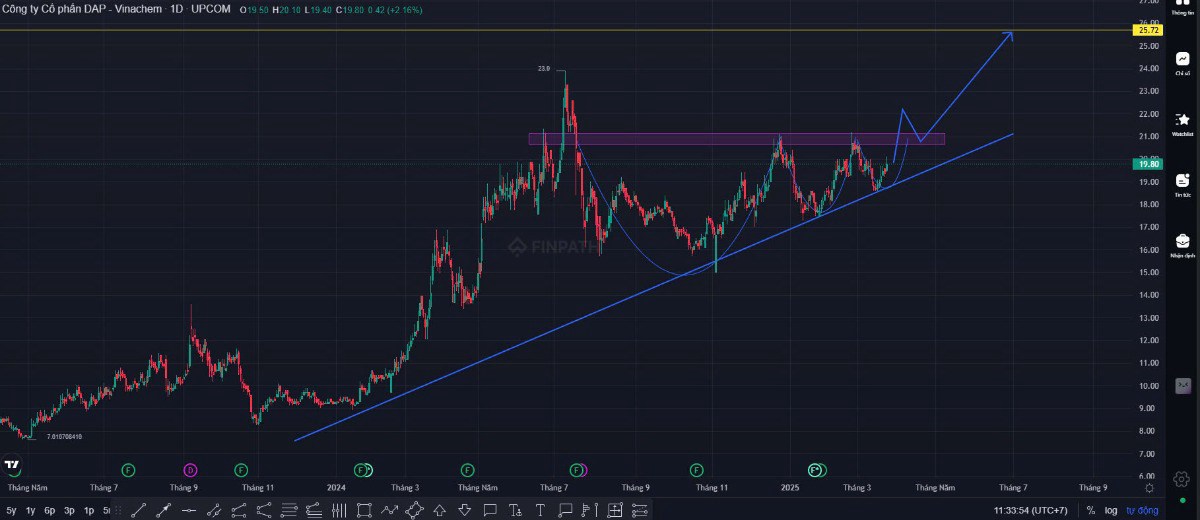Select the arrow down marker tool
This screenshot has height=520, width=1200.
tap(464, 509)
